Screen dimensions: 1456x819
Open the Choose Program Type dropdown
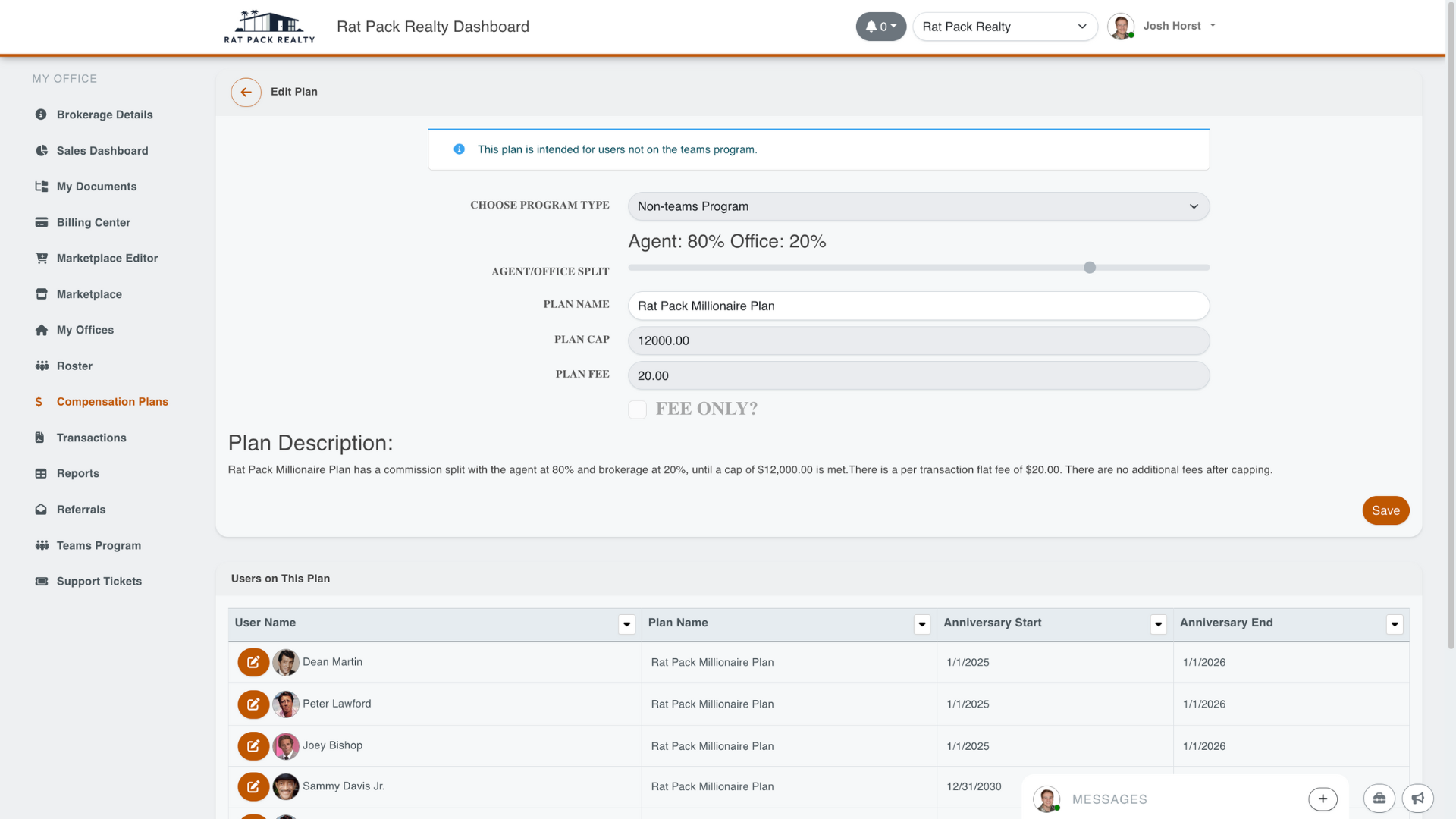click(x=918, y=206)
